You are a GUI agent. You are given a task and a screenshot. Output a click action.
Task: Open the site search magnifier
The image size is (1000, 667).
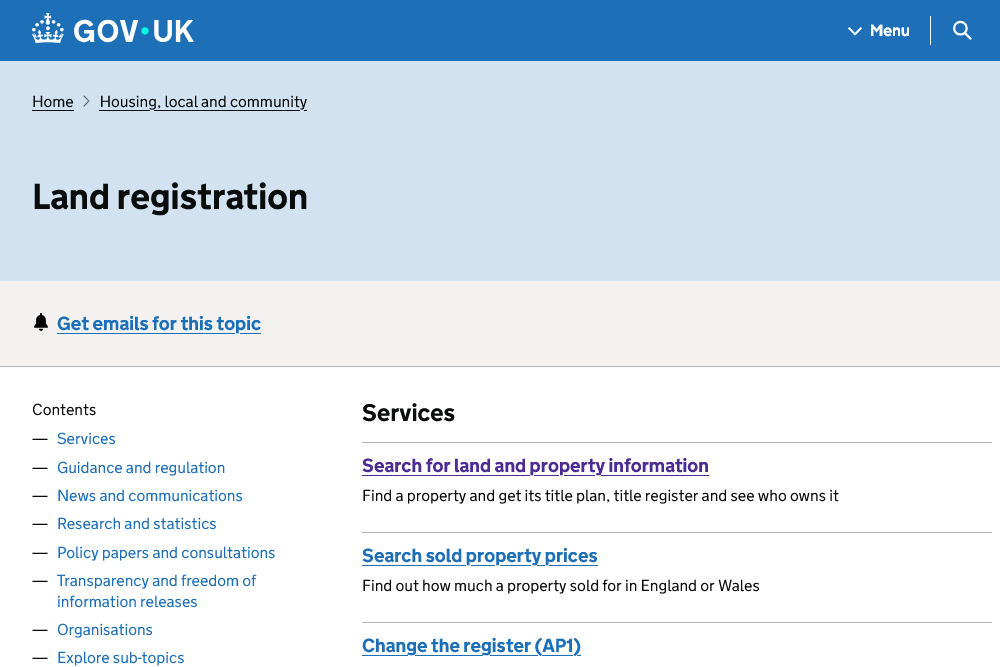pos(961,30)
